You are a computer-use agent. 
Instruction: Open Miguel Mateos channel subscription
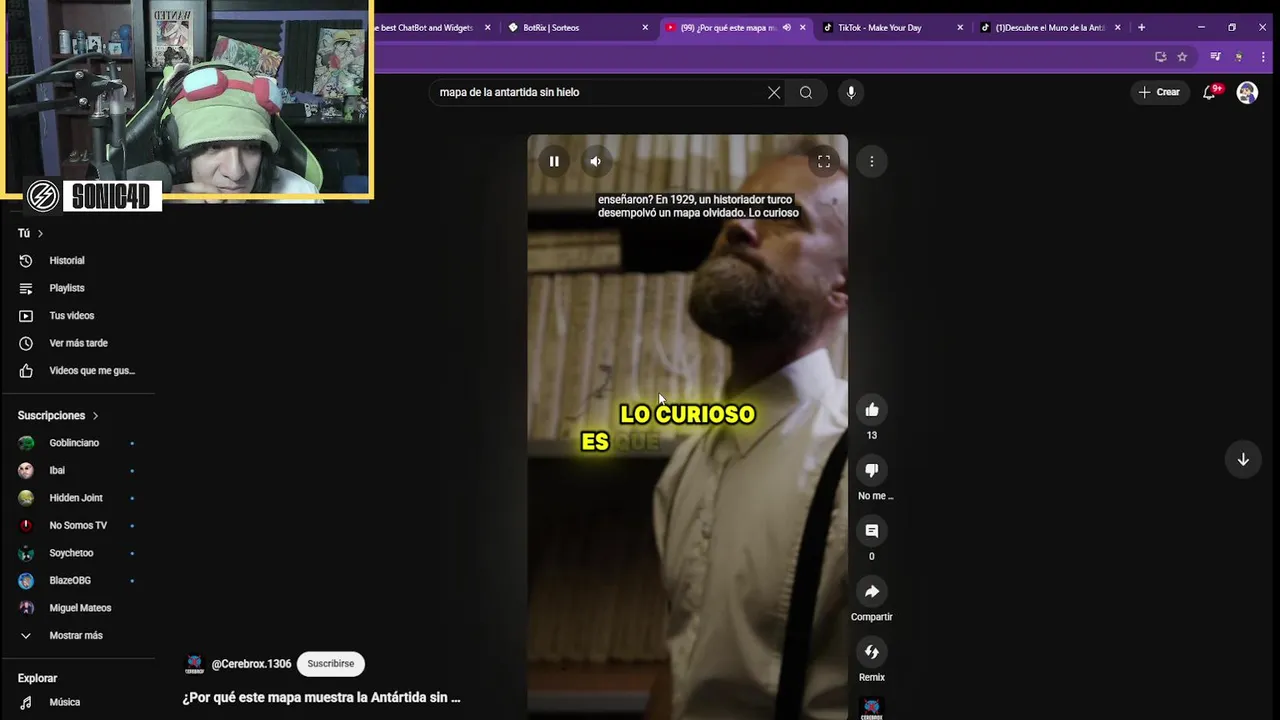pyautogui.click(x=82, y=608)
